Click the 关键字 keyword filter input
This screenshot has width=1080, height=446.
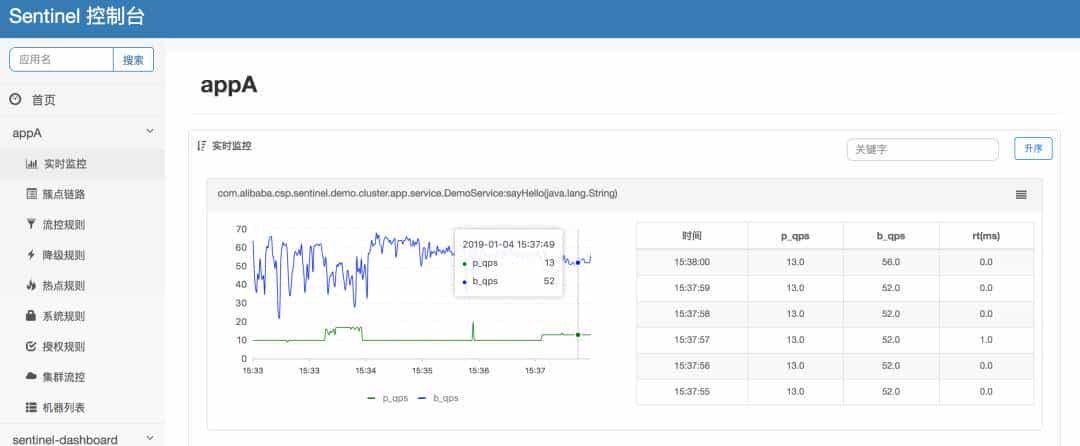click(922, 149)
